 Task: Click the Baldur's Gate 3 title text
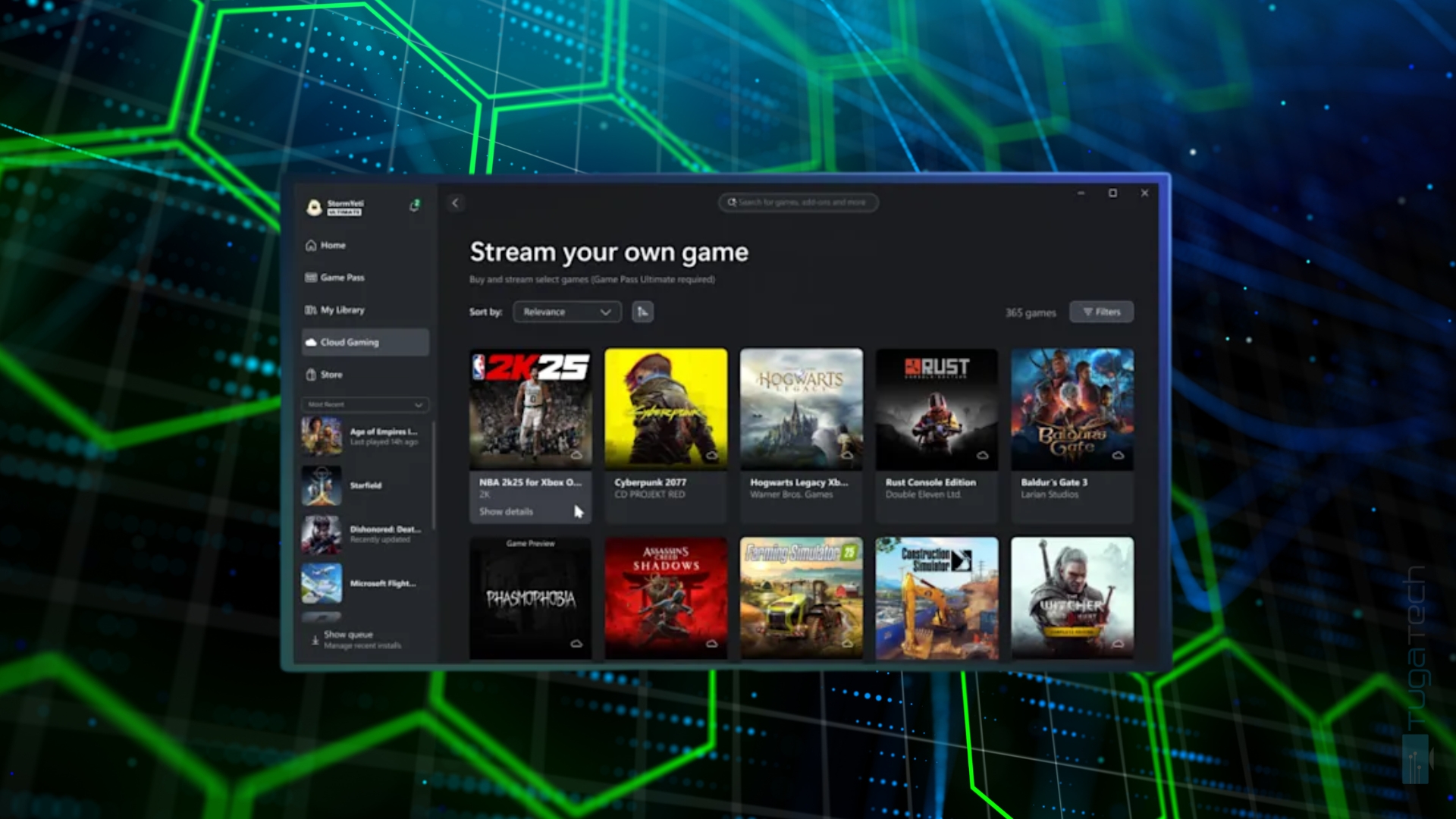pyautogui.click(x=1053, y=482)
